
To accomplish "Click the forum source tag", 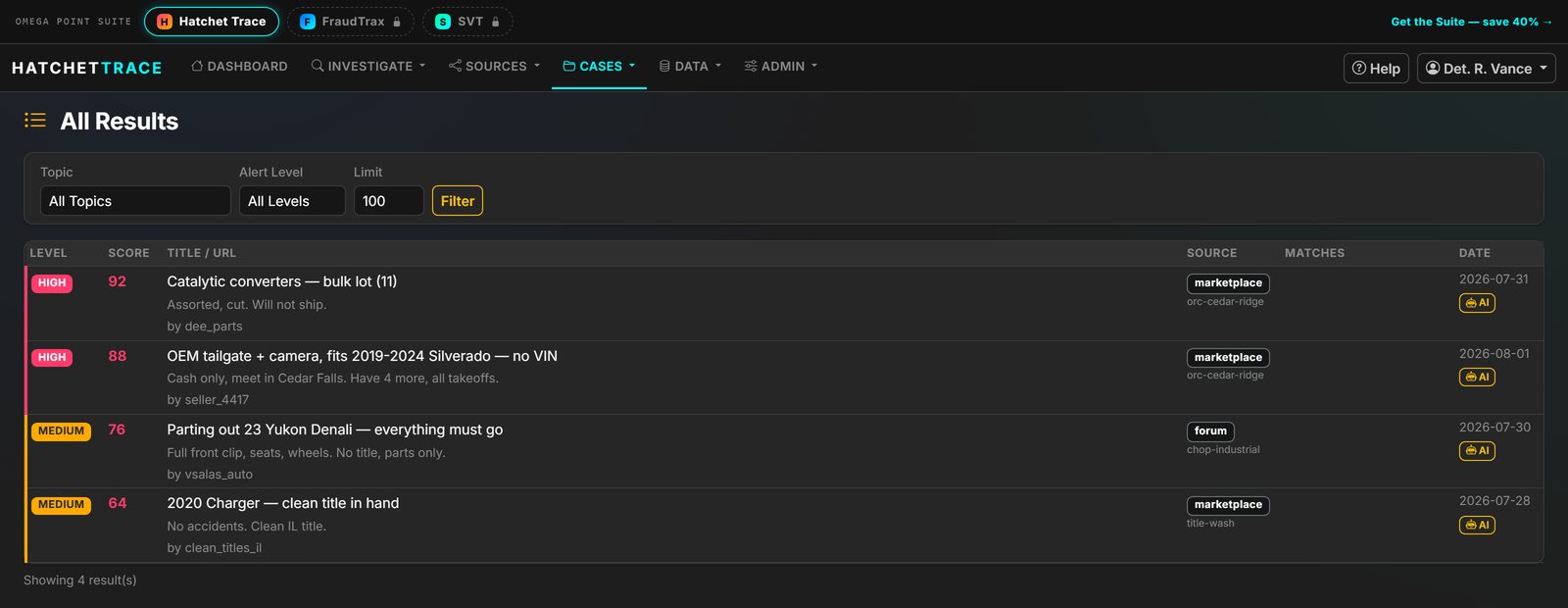I will [x=1210, y=431].
